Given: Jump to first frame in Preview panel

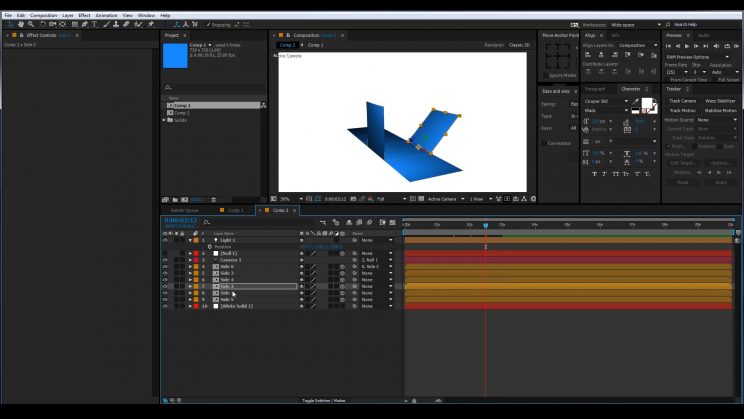Looking at the screenshot, I should [668, 46].
